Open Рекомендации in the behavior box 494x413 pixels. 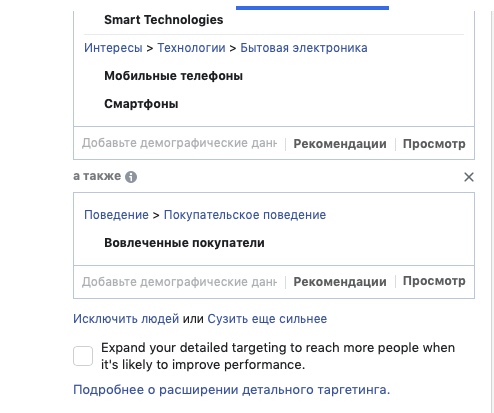pyautogui.click(x=340, y=282)
